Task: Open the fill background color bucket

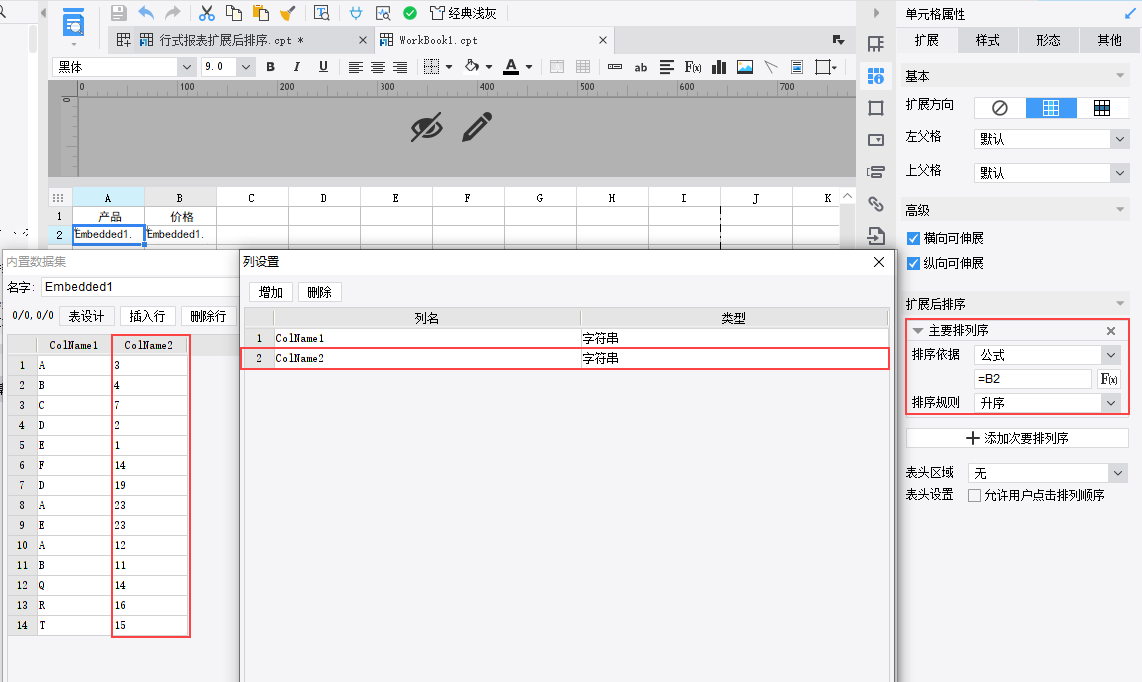Action: 472,67
